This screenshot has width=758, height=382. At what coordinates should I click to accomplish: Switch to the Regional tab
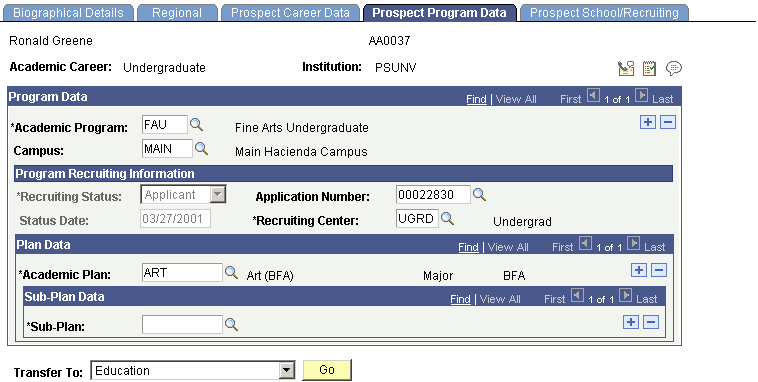[177, 13]
